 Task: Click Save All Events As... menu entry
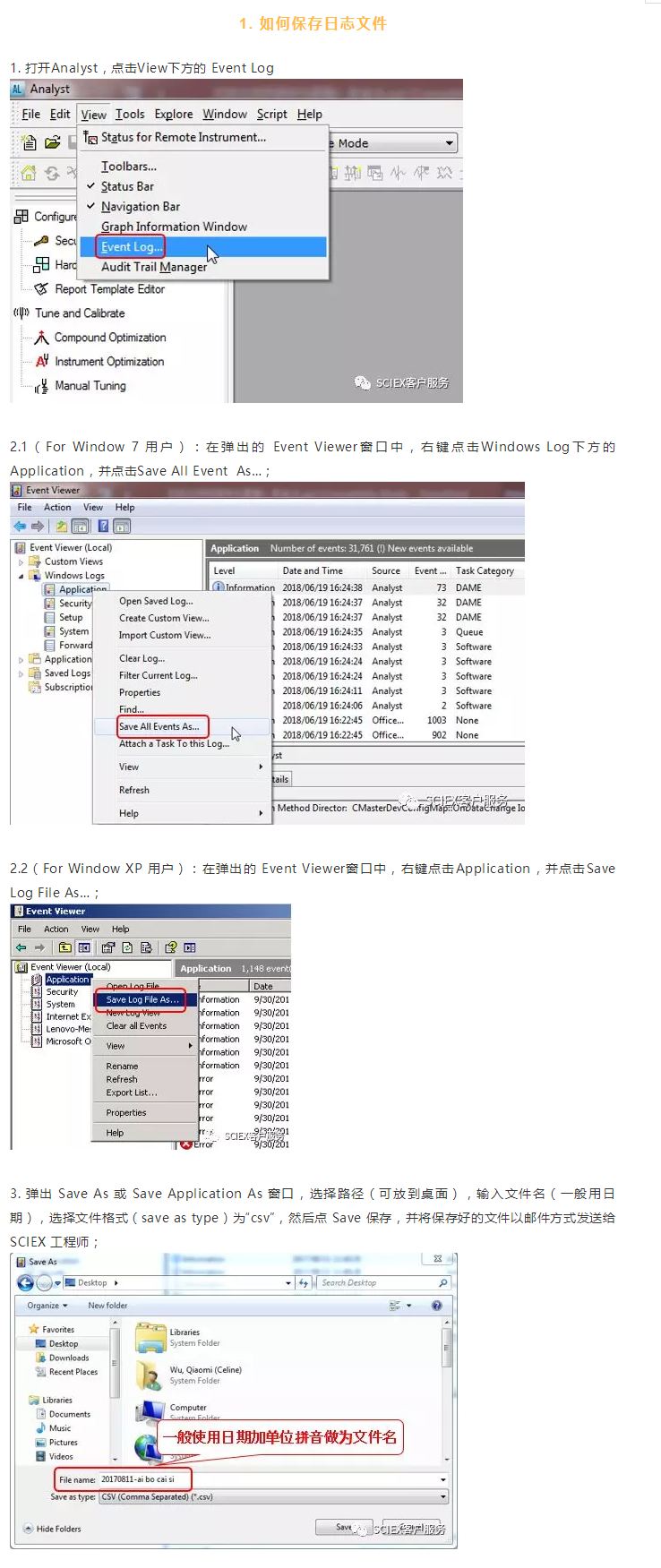(159, 726)
